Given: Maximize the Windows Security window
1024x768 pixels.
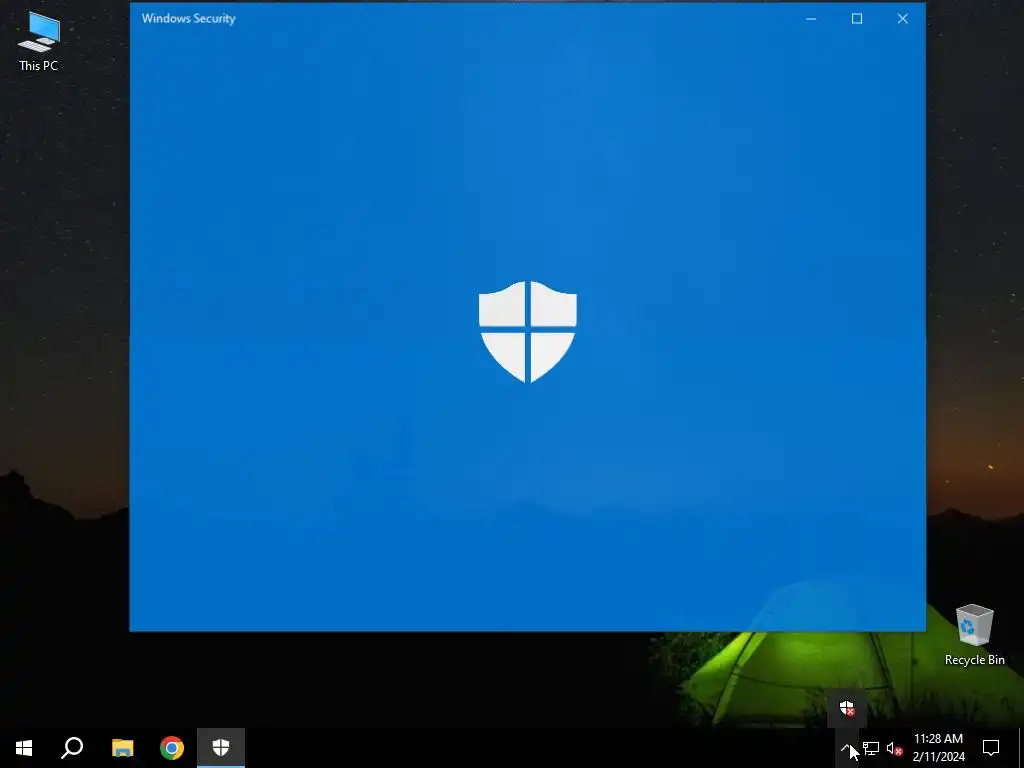Looking at the screenshot, I should click(857, 19).
